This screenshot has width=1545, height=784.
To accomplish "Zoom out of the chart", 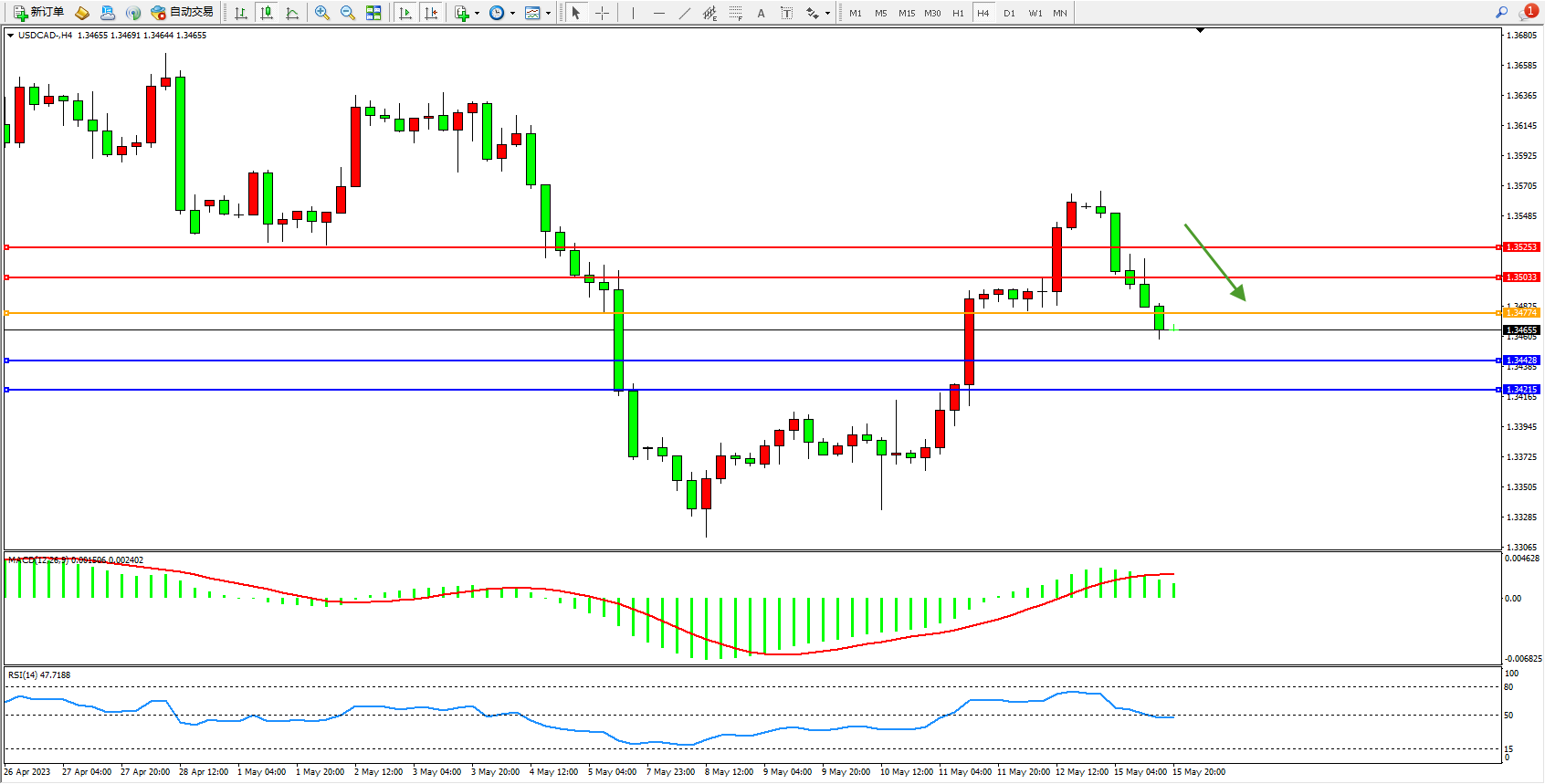I will click(348, 13).
